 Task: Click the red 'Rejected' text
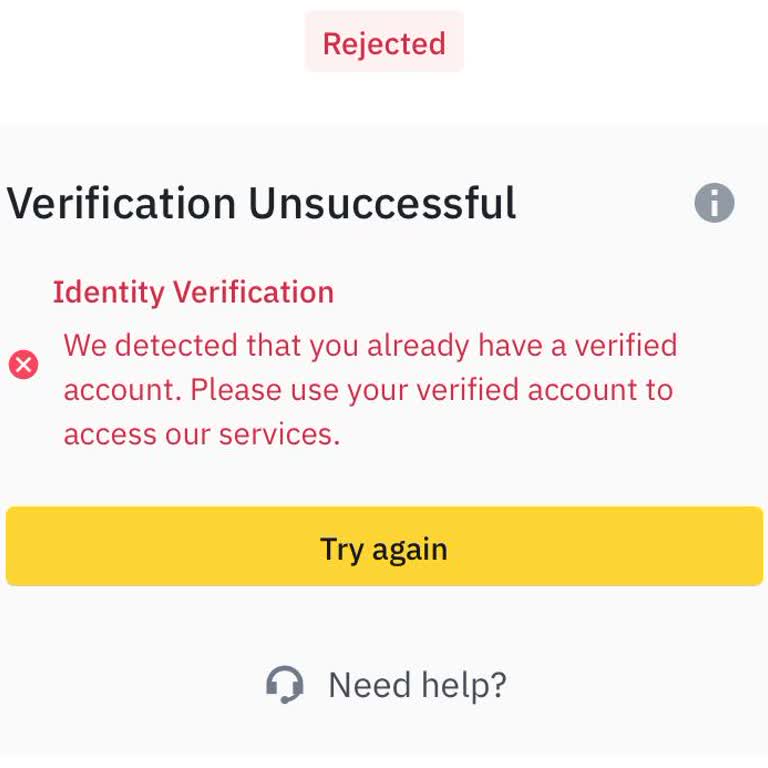click(384, 43)
